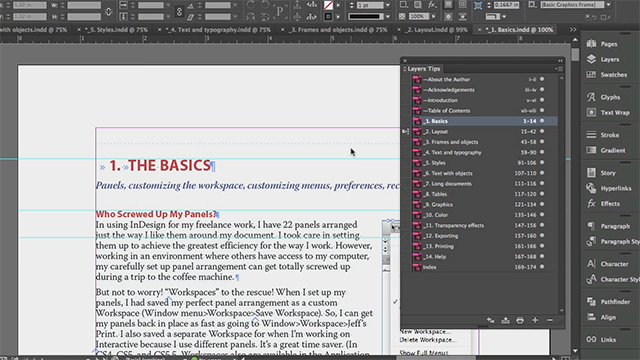Set style source box beside 1. Basics
Screen dimensions: 640x360
405,121
